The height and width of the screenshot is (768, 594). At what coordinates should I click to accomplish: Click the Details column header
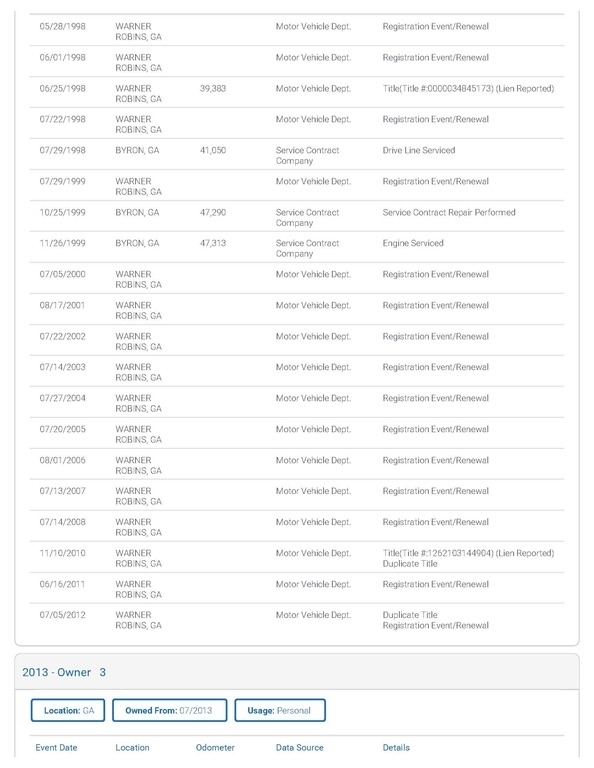pos(396,747)
